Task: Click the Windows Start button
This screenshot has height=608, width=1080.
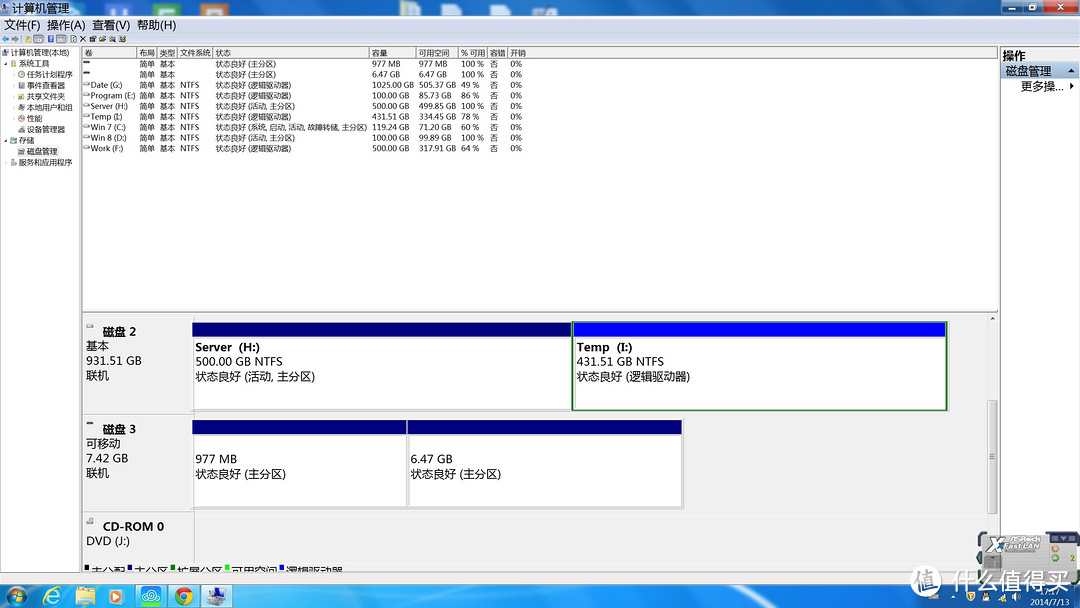Action: click(16, 596)
